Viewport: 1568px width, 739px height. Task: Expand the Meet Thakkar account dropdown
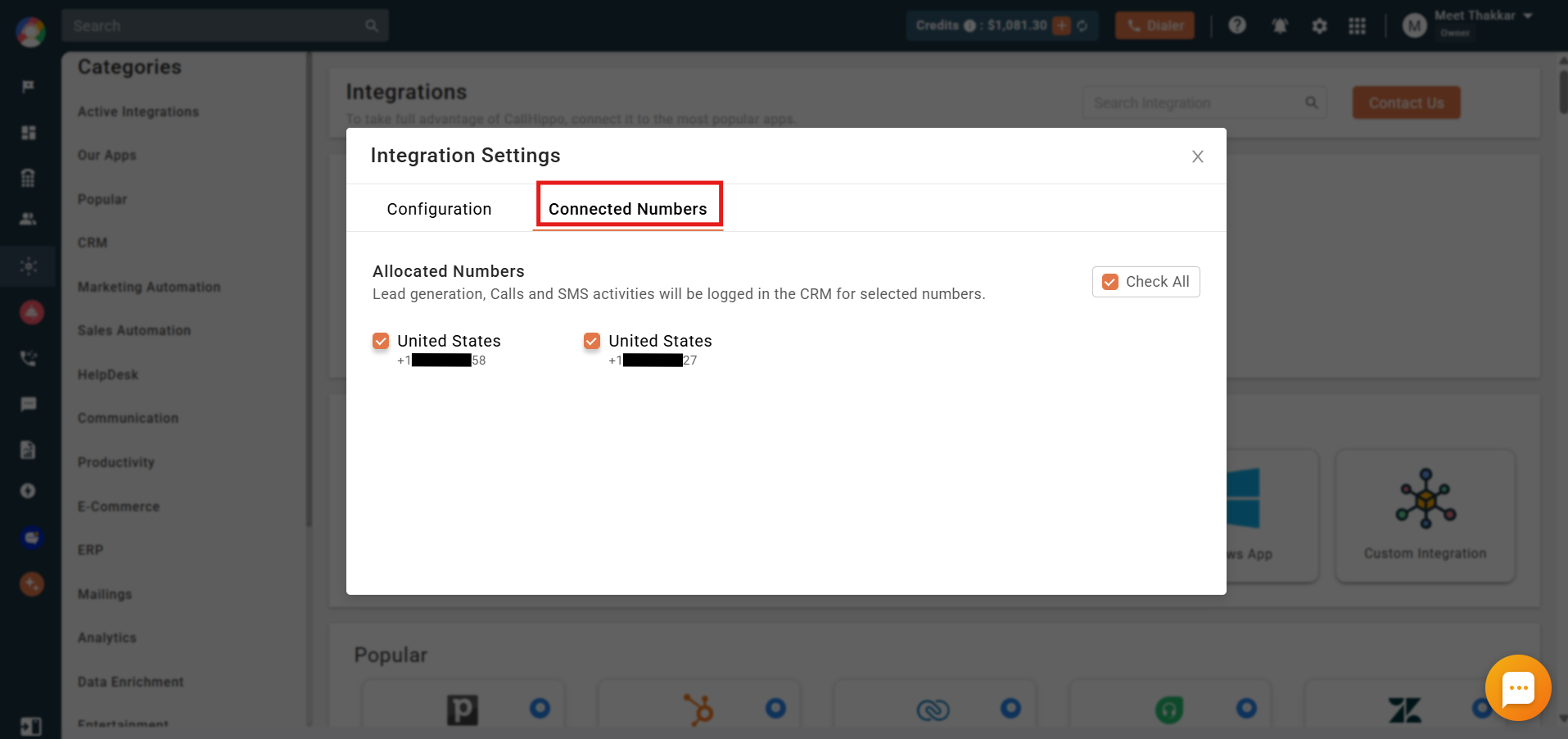tap(1528, 16)
